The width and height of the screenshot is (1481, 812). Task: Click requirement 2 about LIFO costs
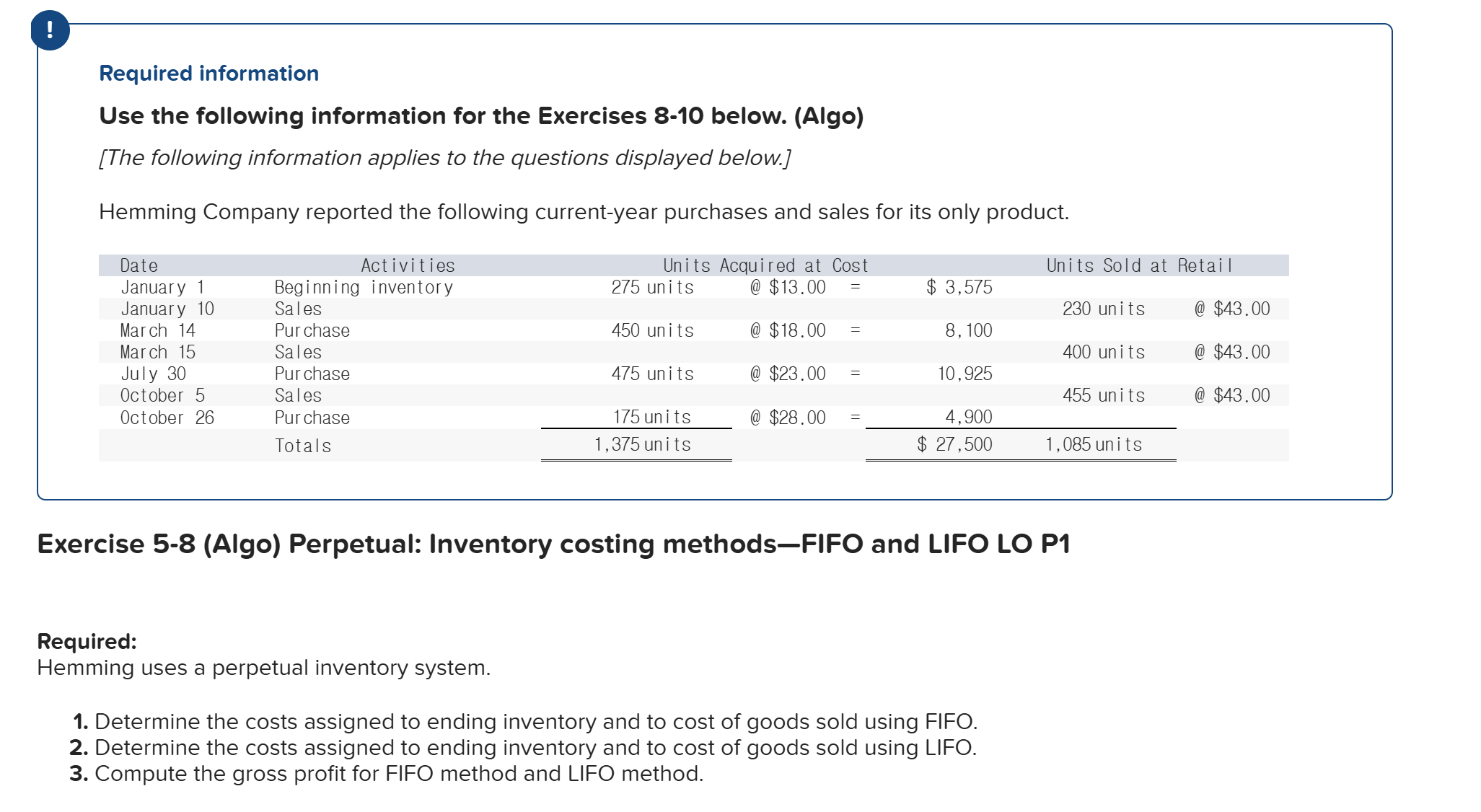pyautogui.click(x=525, y=747)
